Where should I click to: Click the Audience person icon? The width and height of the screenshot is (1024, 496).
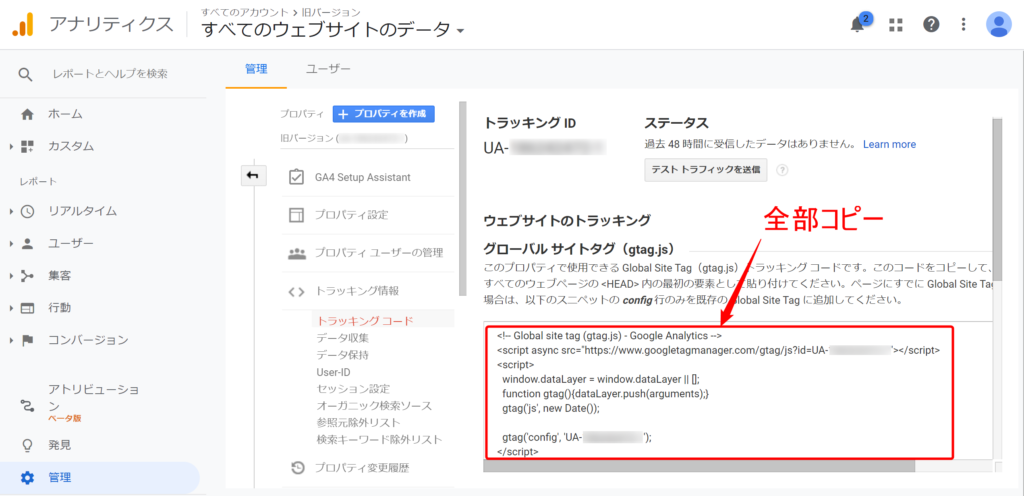27,243
